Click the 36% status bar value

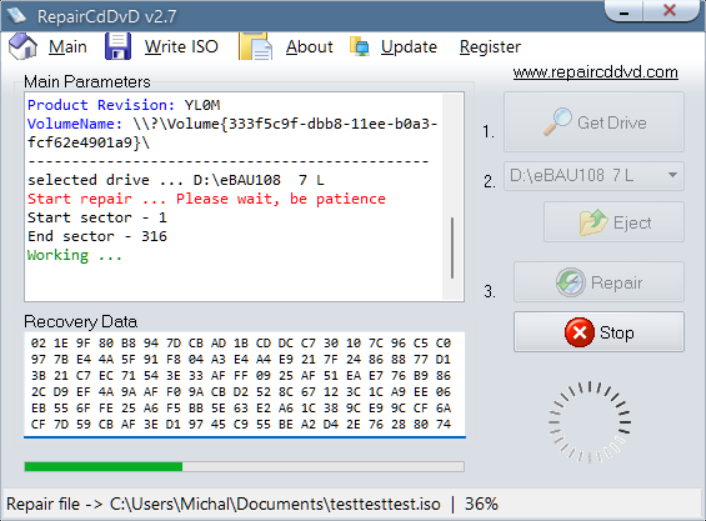tap(481, 504)
